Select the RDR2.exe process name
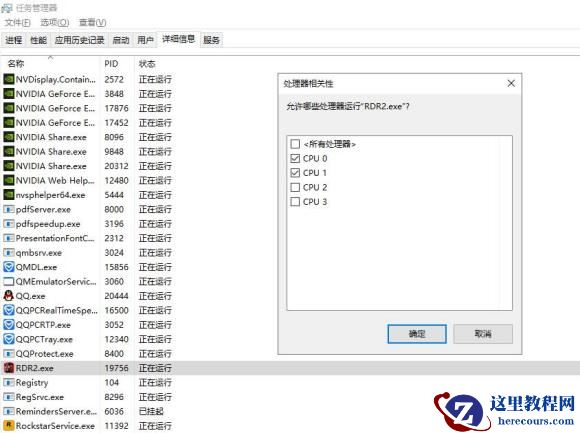Screen dimensions: 580x433 click(35, 368)
